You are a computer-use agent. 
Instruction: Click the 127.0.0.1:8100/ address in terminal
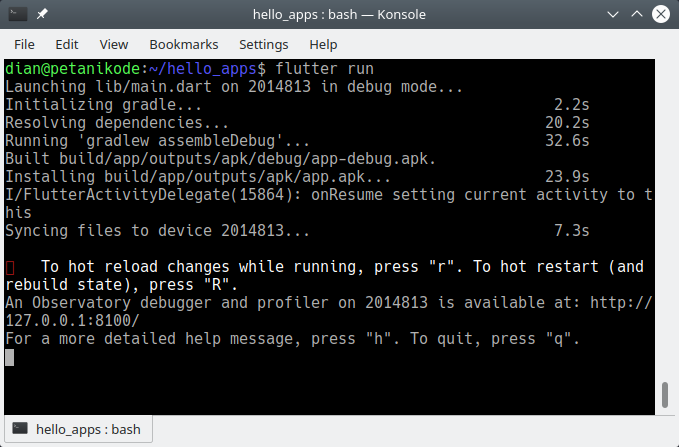click(72, 321)
